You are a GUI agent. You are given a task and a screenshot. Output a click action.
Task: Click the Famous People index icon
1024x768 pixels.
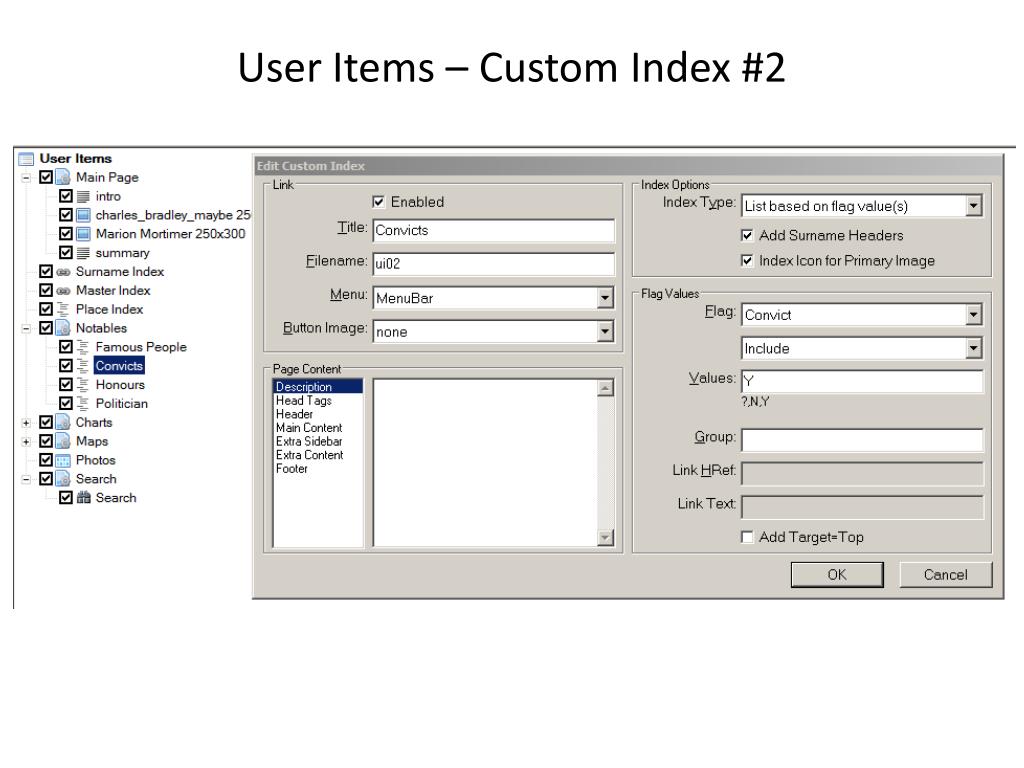(x=83, y=347)
